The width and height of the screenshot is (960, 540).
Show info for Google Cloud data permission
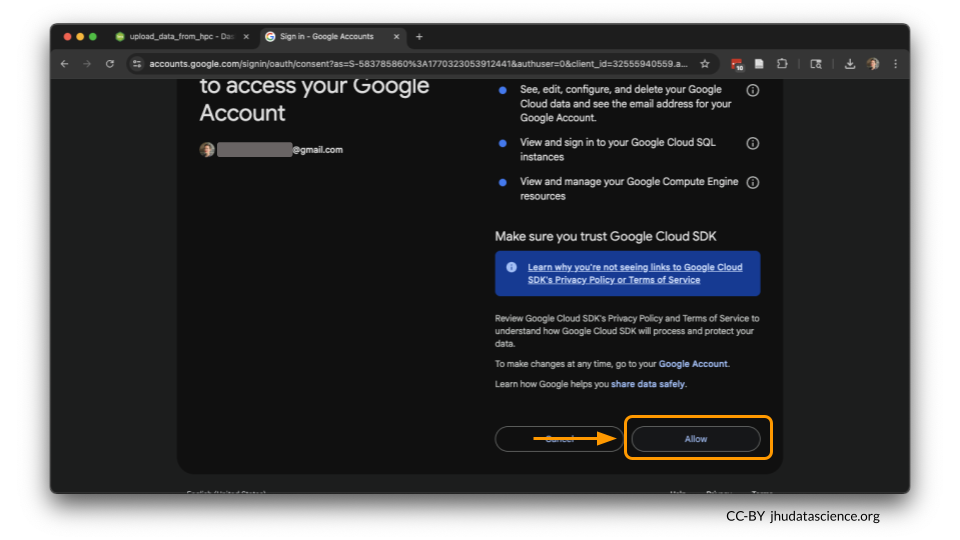tap(752, 91)
